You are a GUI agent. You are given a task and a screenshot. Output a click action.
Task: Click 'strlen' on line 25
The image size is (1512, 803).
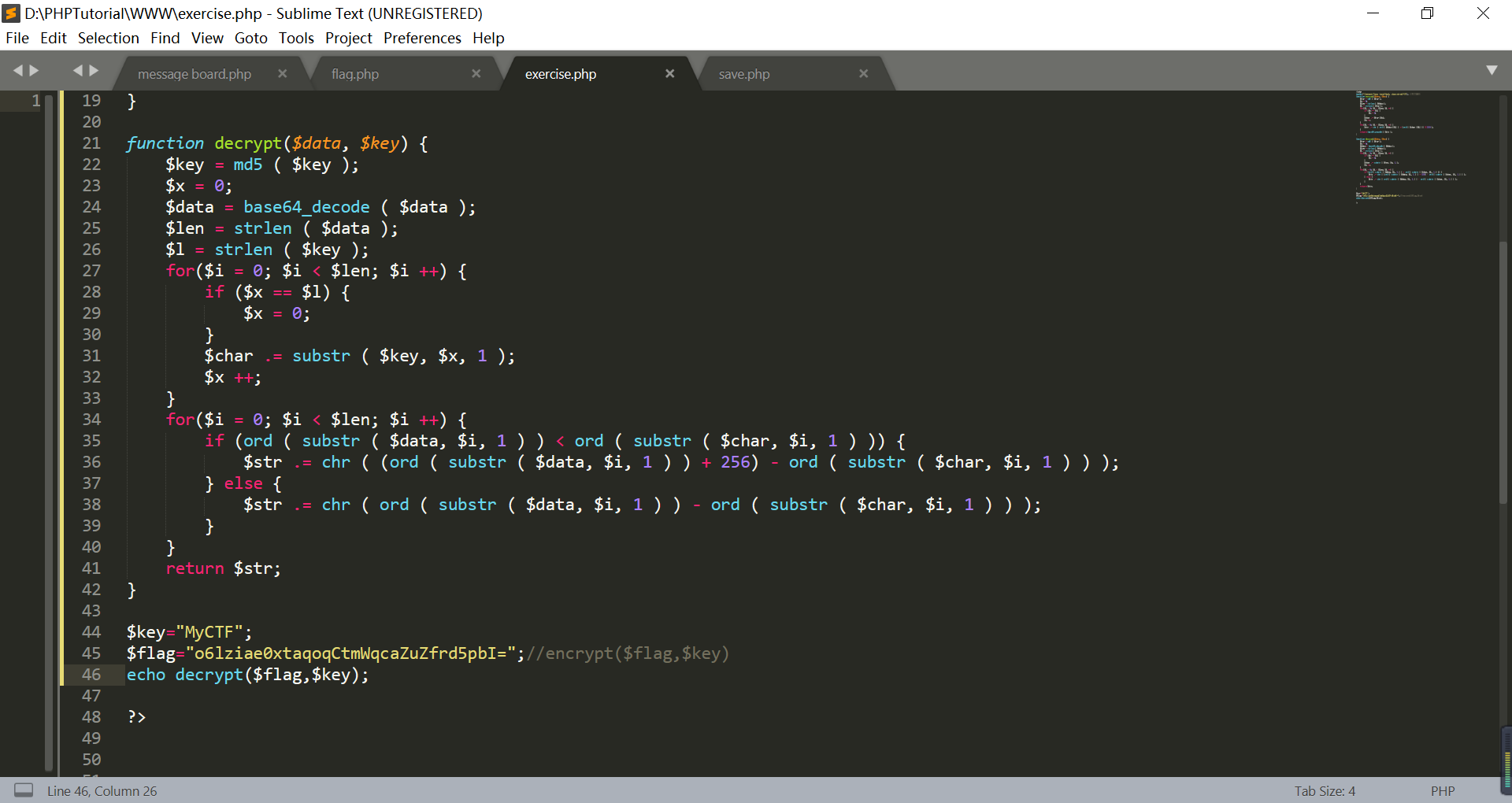[x=263, y=228]
